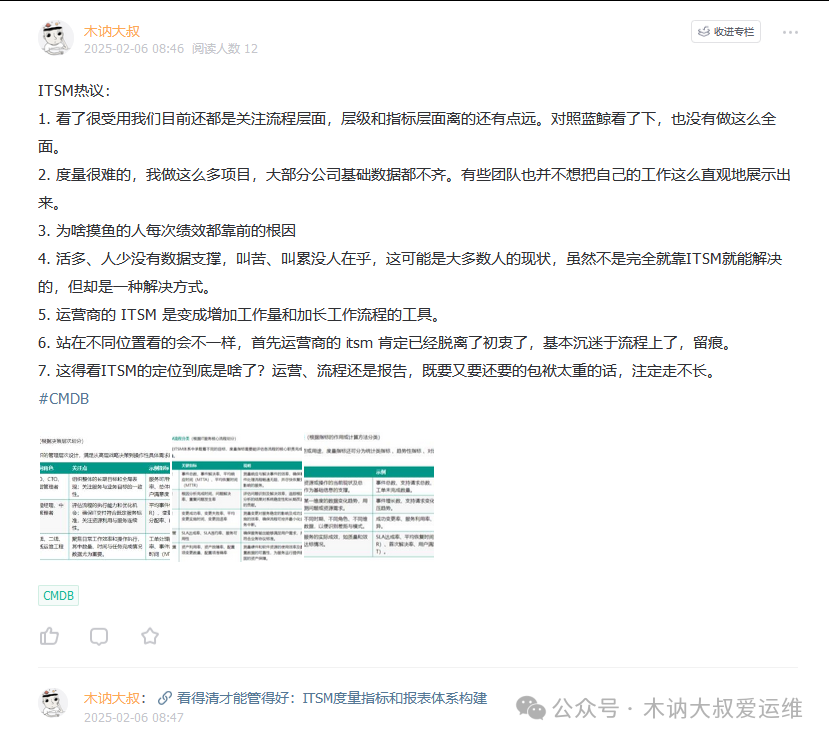Open the third table thumbnail image
Viewport: 829px width, 741px height.
click(x=370, y=497)
